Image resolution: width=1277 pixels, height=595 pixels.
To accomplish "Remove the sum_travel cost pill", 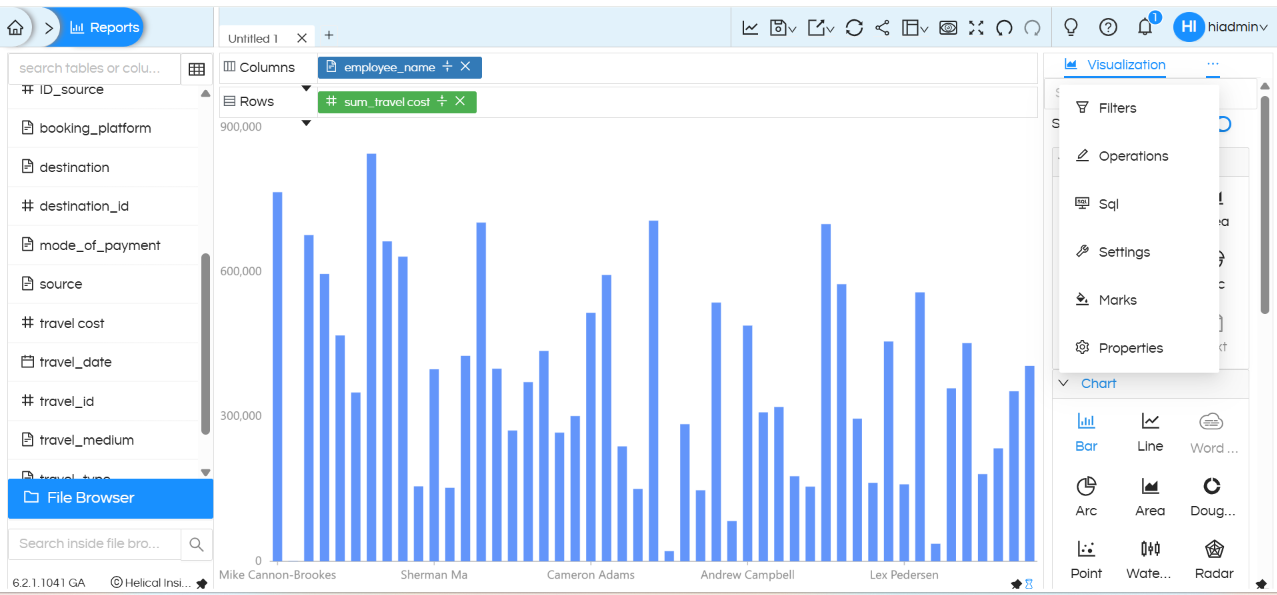I will 460,101.
